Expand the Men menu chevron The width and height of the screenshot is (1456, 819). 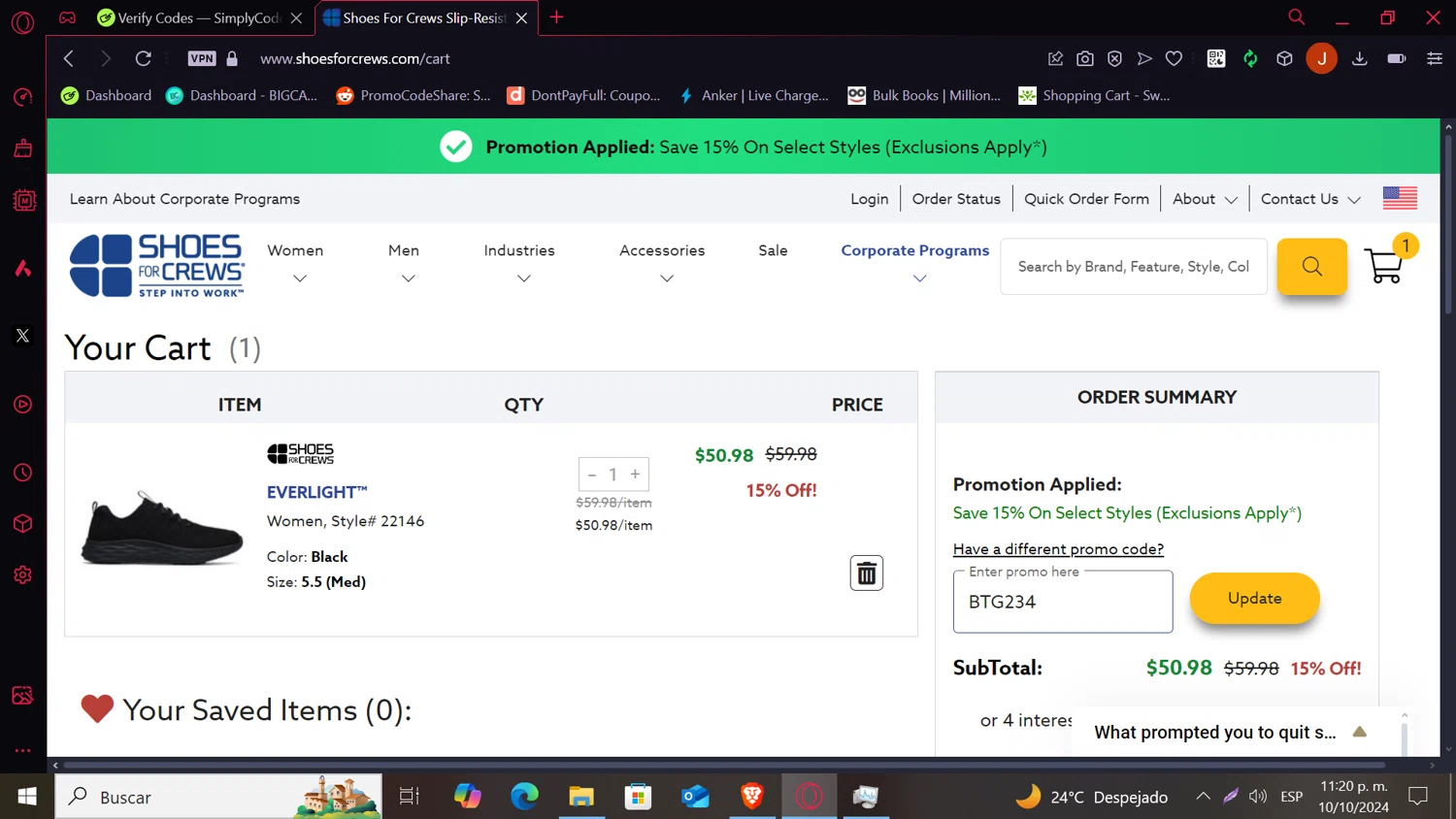click(x=409, y=278)
